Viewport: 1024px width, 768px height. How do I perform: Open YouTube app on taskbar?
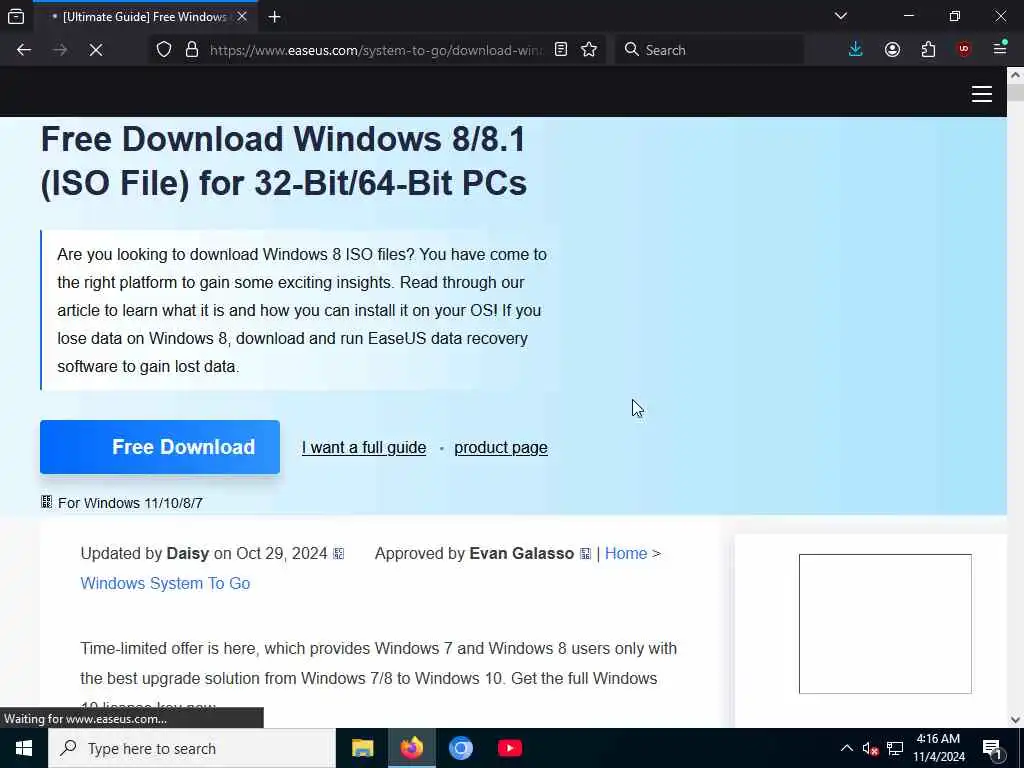point(509,748)
